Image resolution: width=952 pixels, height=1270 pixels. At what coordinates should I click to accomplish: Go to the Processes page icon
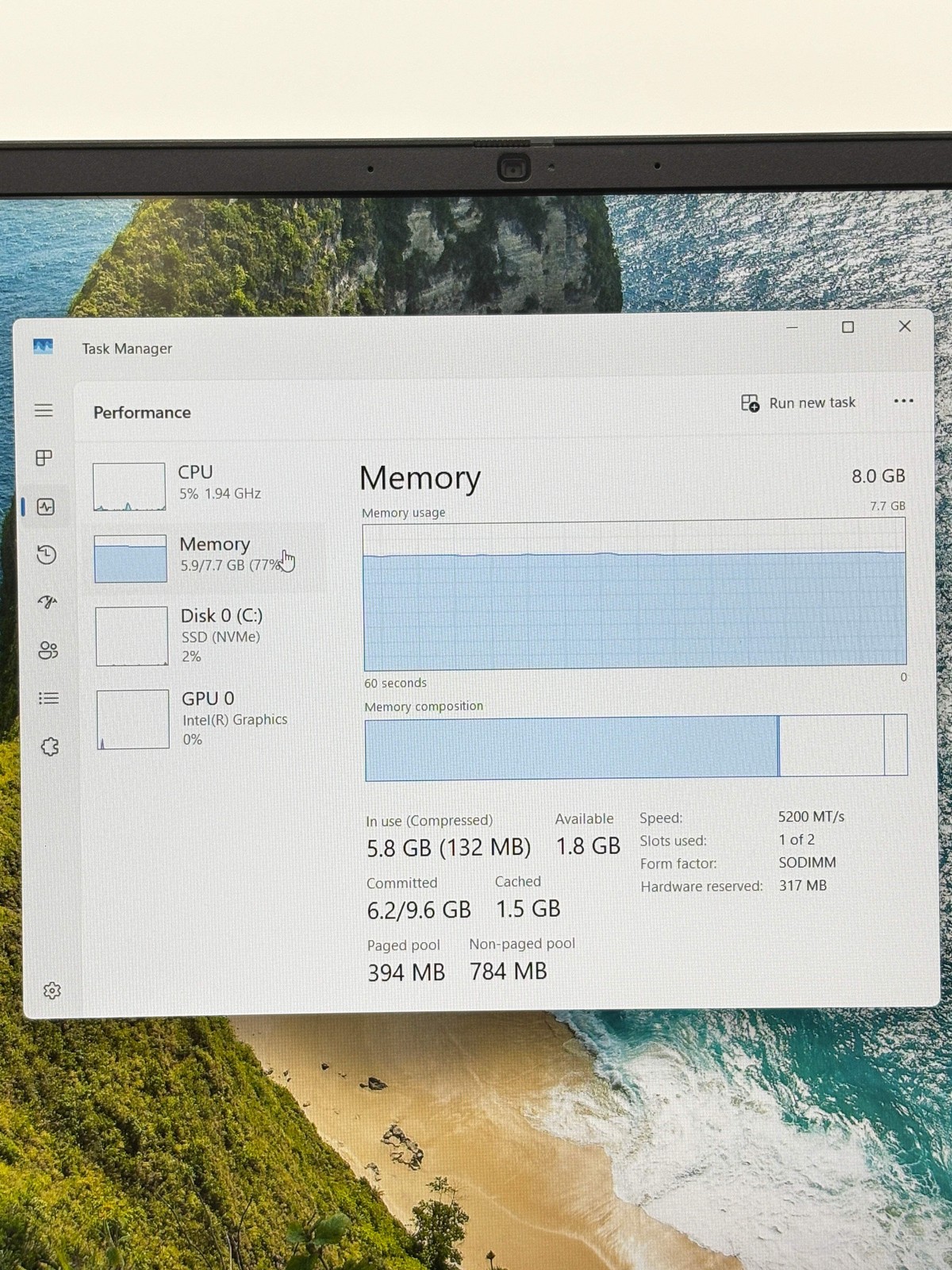pyautogui.click(x=44, y=458)
